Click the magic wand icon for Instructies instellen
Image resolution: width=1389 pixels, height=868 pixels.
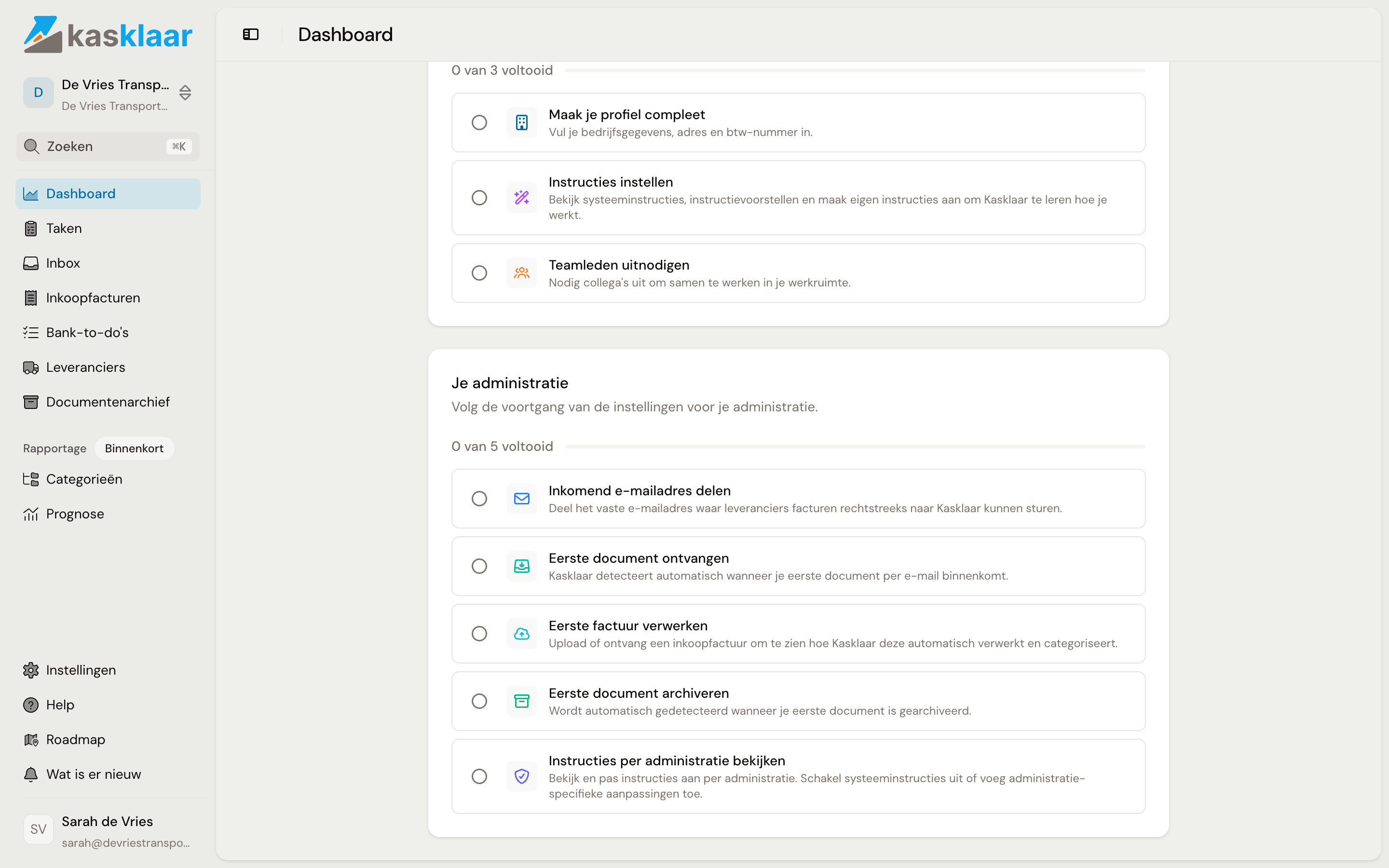(x=522, y=198)
